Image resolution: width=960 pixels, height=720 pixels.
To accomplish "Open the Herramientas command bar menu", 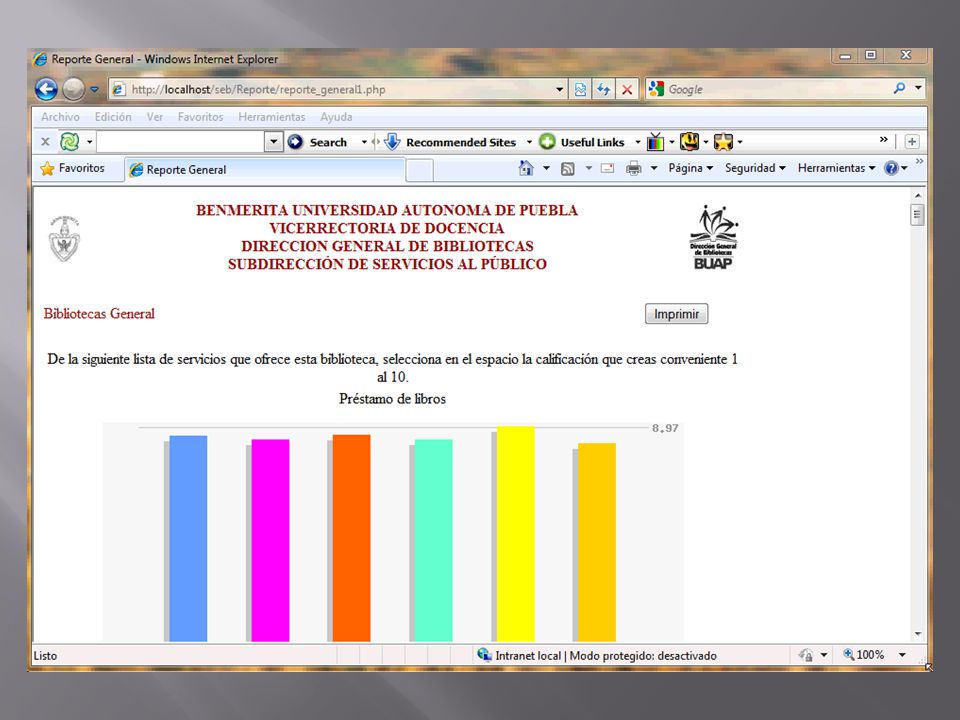I will pos(836,168).
